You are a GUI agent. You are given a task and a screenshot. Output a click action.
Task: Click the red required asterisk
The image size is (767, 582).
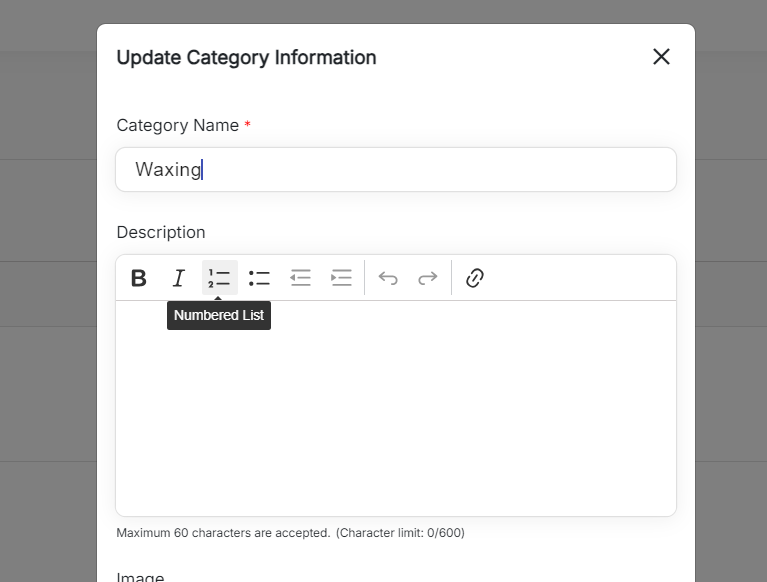point(248,125)
